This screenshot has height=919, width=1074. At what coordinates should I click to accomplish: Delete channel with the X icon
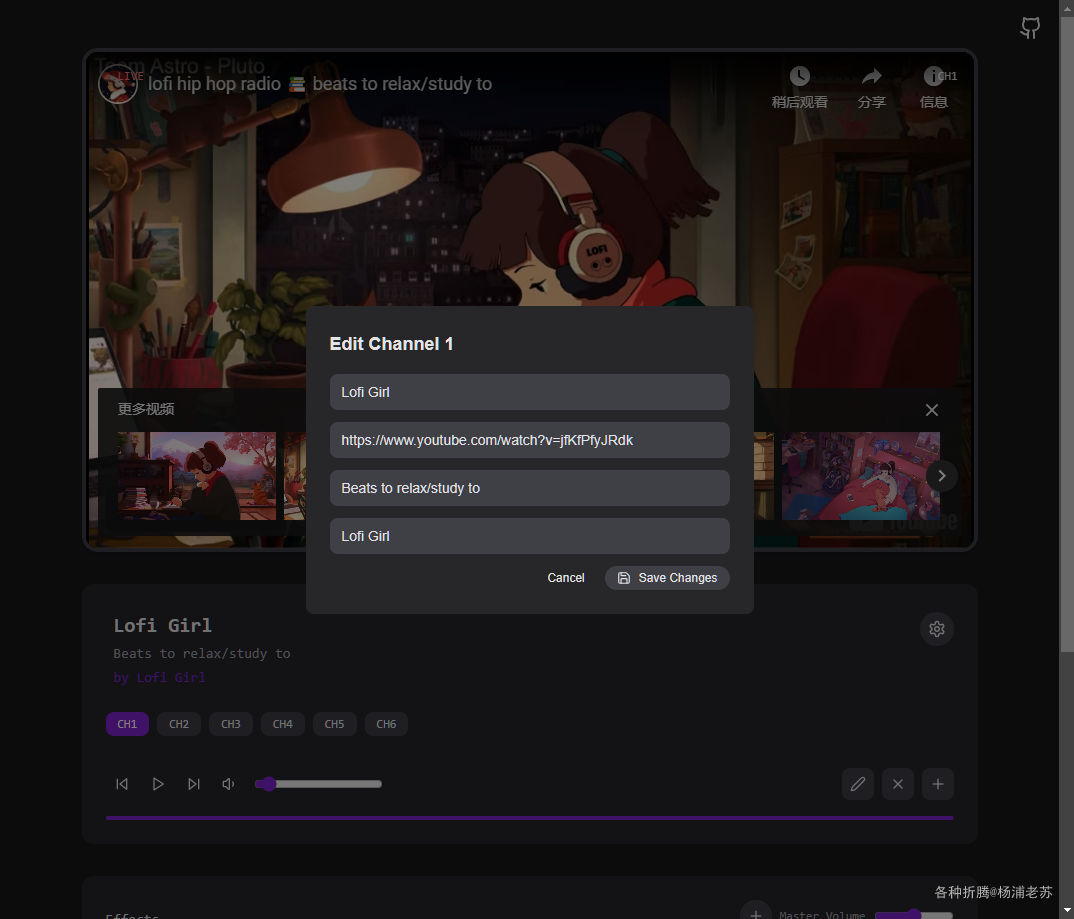coord(897,783)
